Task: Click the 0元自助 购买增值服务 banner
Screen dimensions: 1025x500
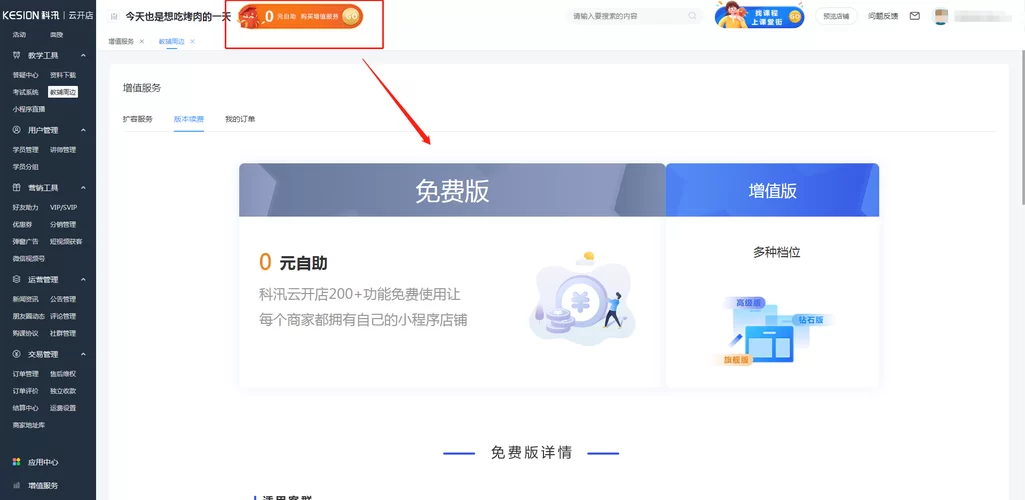Action: click(x=300, y=16)
